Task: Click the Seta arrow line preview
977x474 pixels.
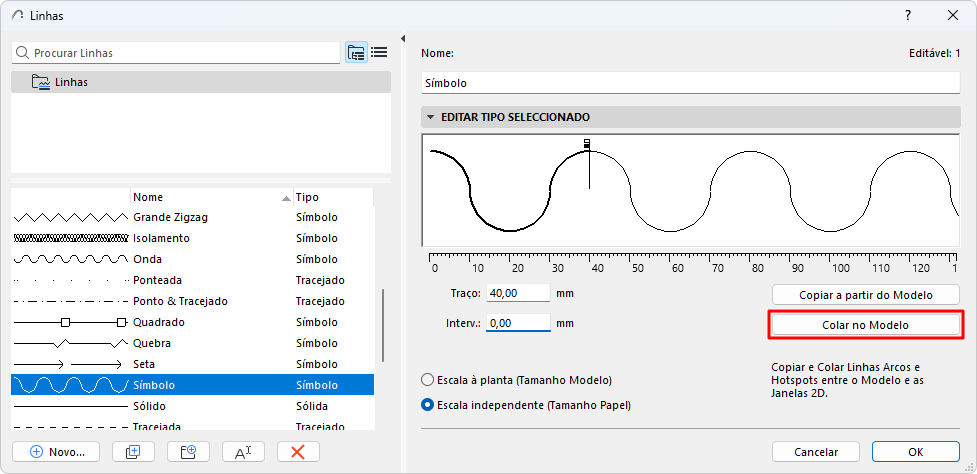Action: [68, 364]
